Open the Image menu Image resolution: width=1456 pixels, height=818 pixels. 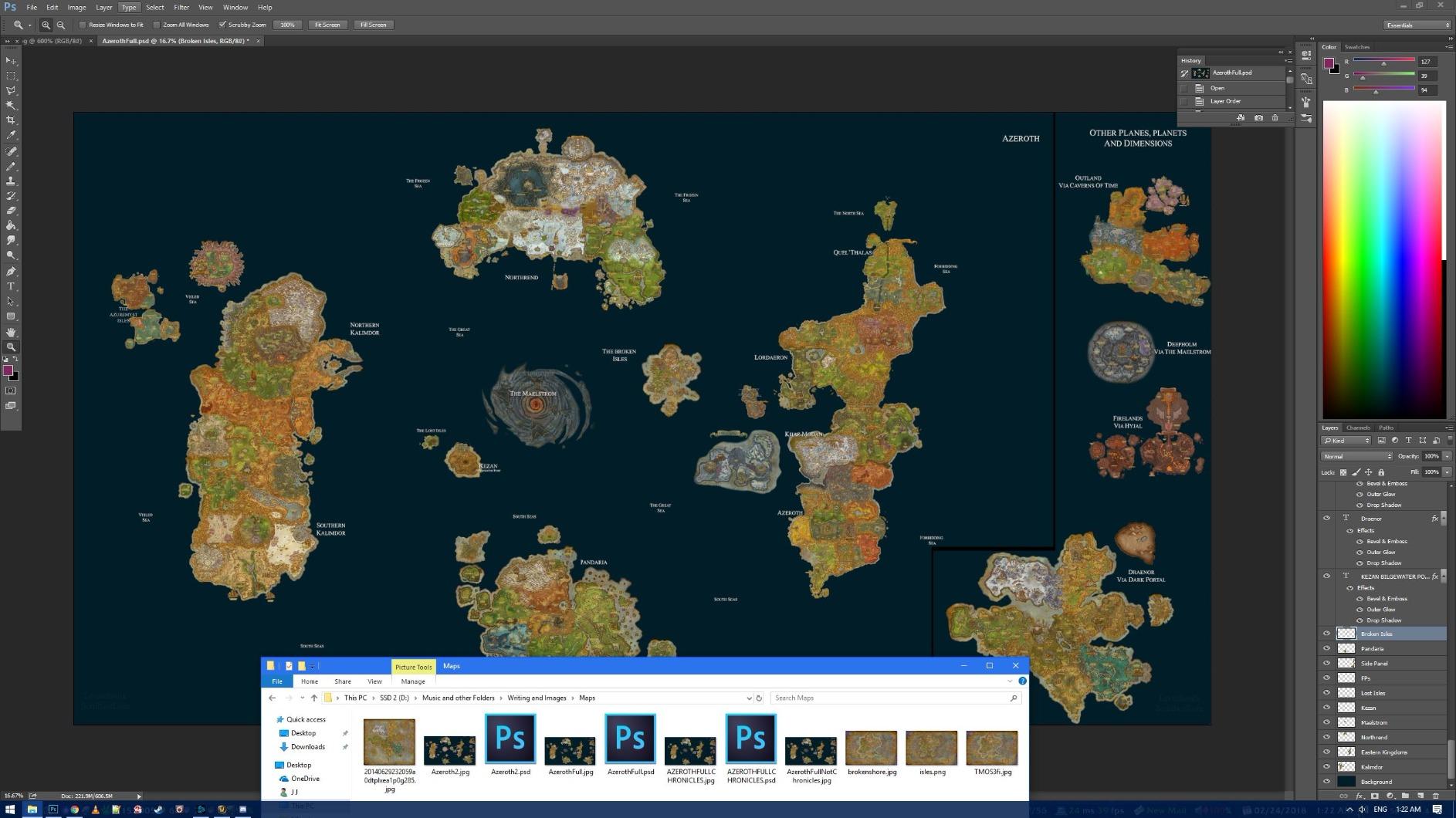click(x=76, y=7)
